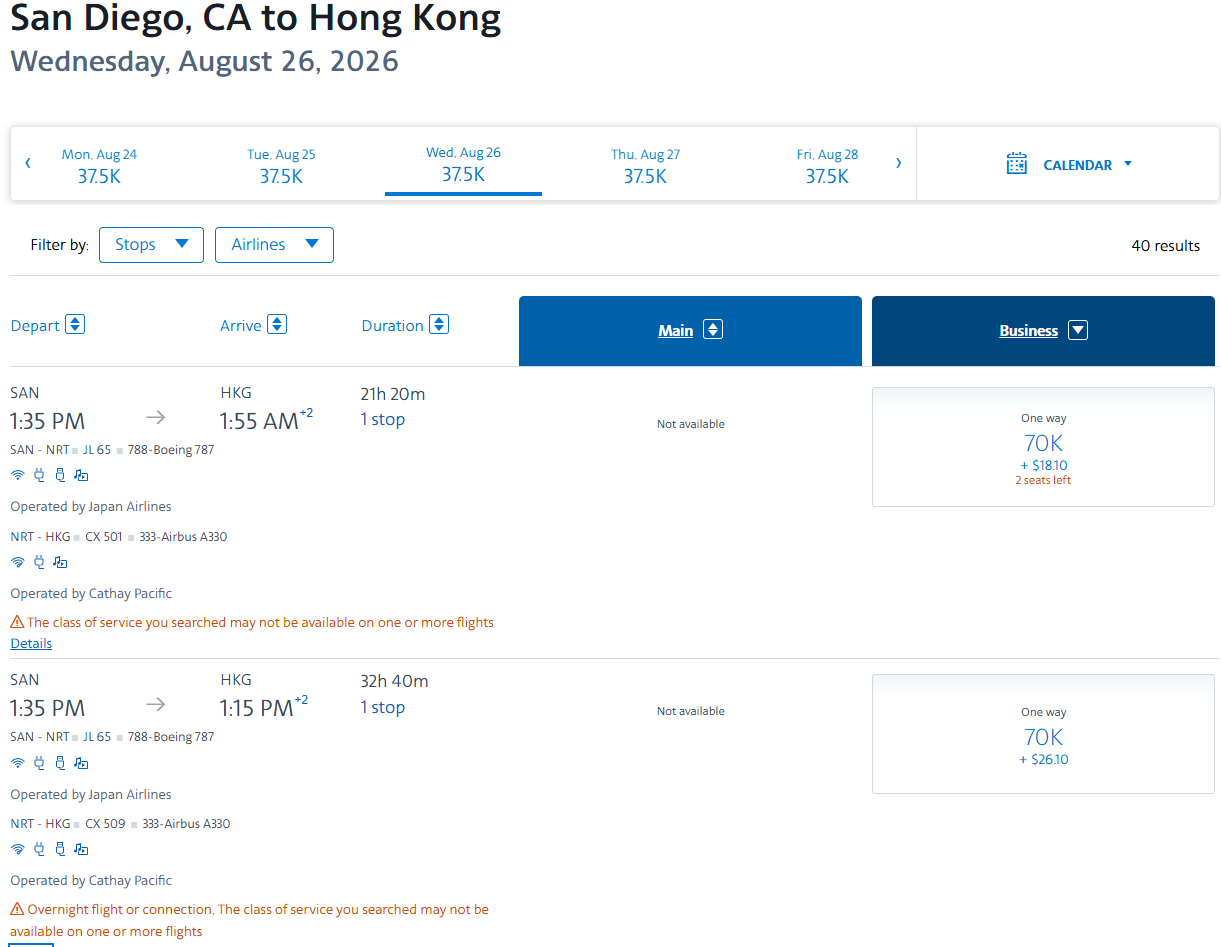
Task: Go to previous dates with left arrow
Action: point(28,163)
